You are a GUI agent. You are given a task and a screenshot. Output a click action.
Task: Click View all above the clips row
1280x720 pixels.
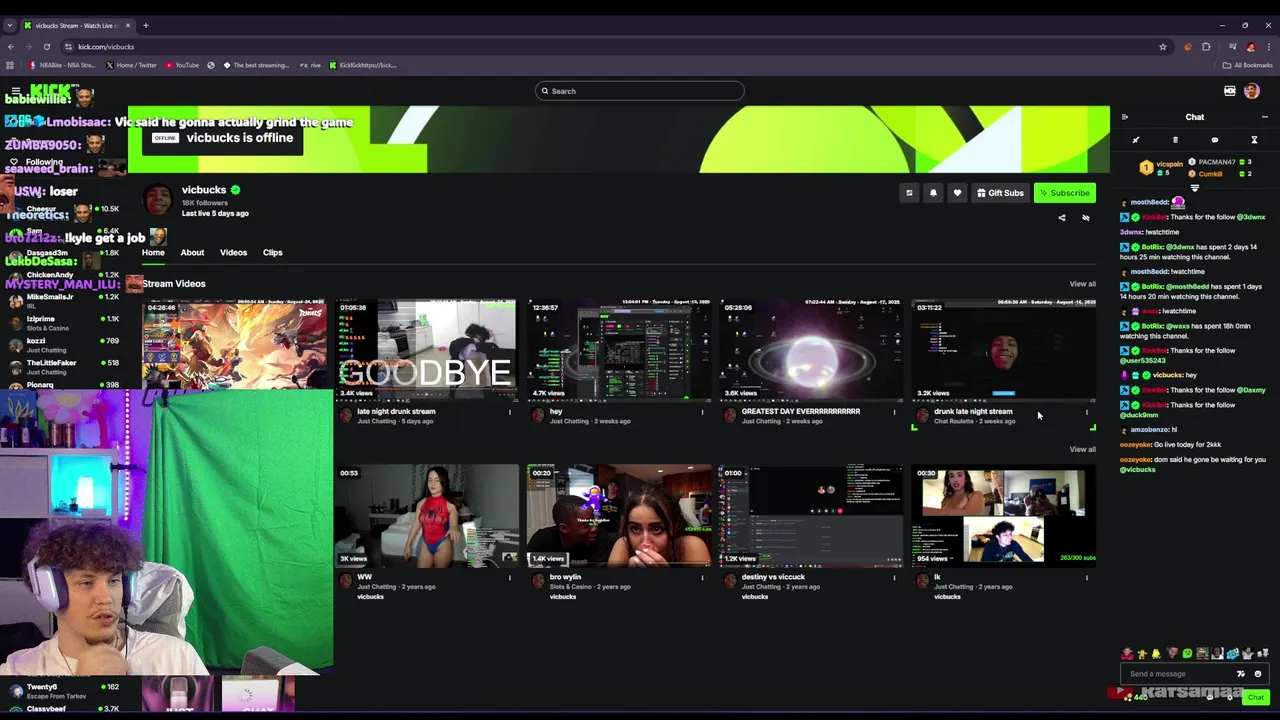[1082, 450]
